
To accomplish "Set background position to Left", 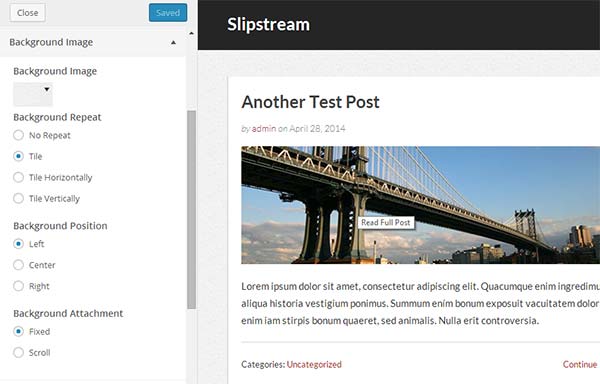I will pos(18,244).
